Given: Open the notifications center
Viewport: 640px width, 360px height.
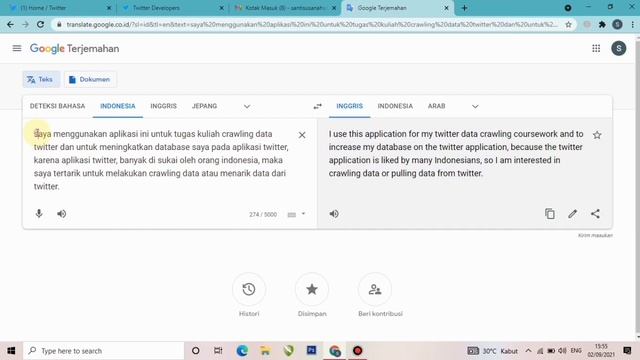Looking at the screenshot, I should [627, 351].
